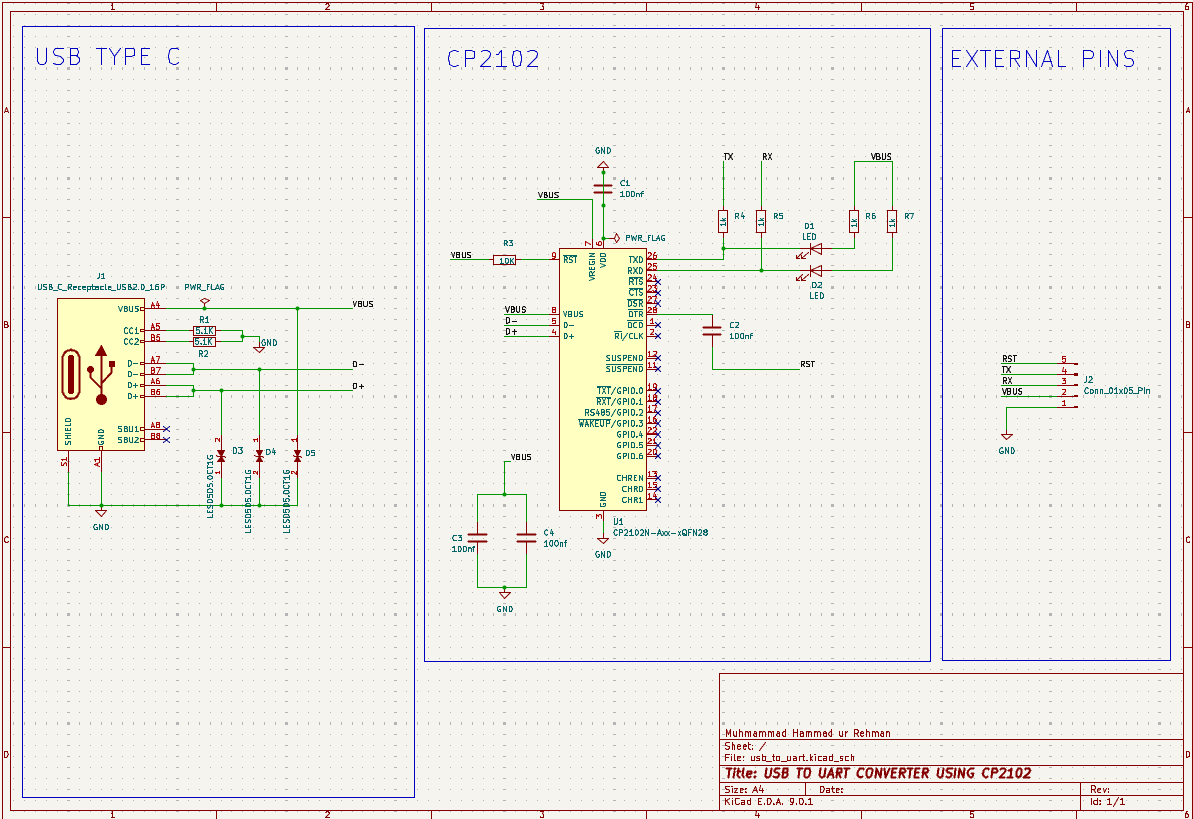
Task: Click the 'VBUS' label on J2 pin 2
Action: tap(1012, 392)
